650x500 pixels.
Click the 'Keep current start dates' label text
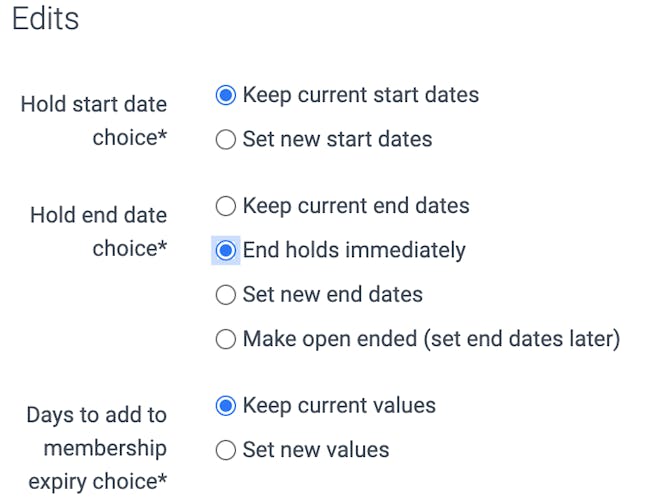(361, 96)
